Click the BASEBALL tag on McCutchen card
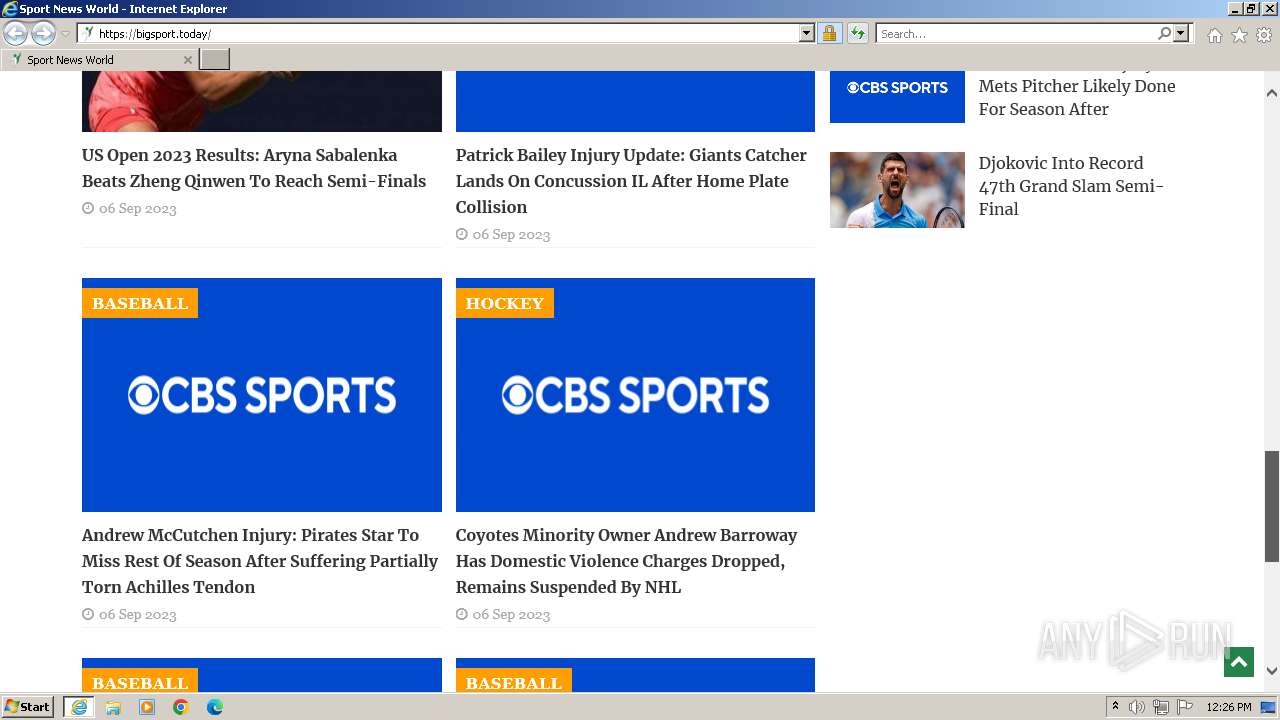 tap(140, 303)
